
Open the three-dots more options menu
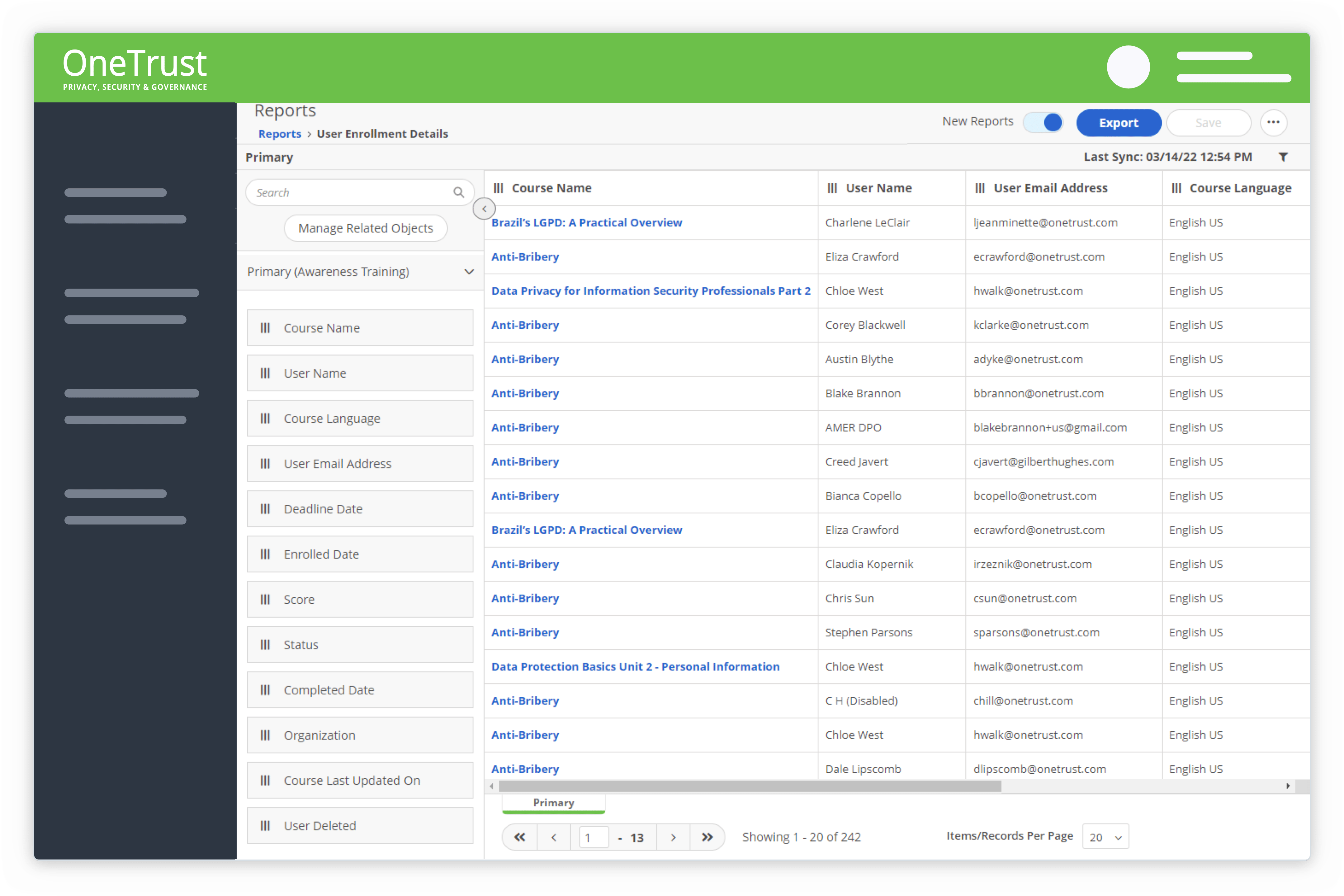click(x=1273, y=122)
